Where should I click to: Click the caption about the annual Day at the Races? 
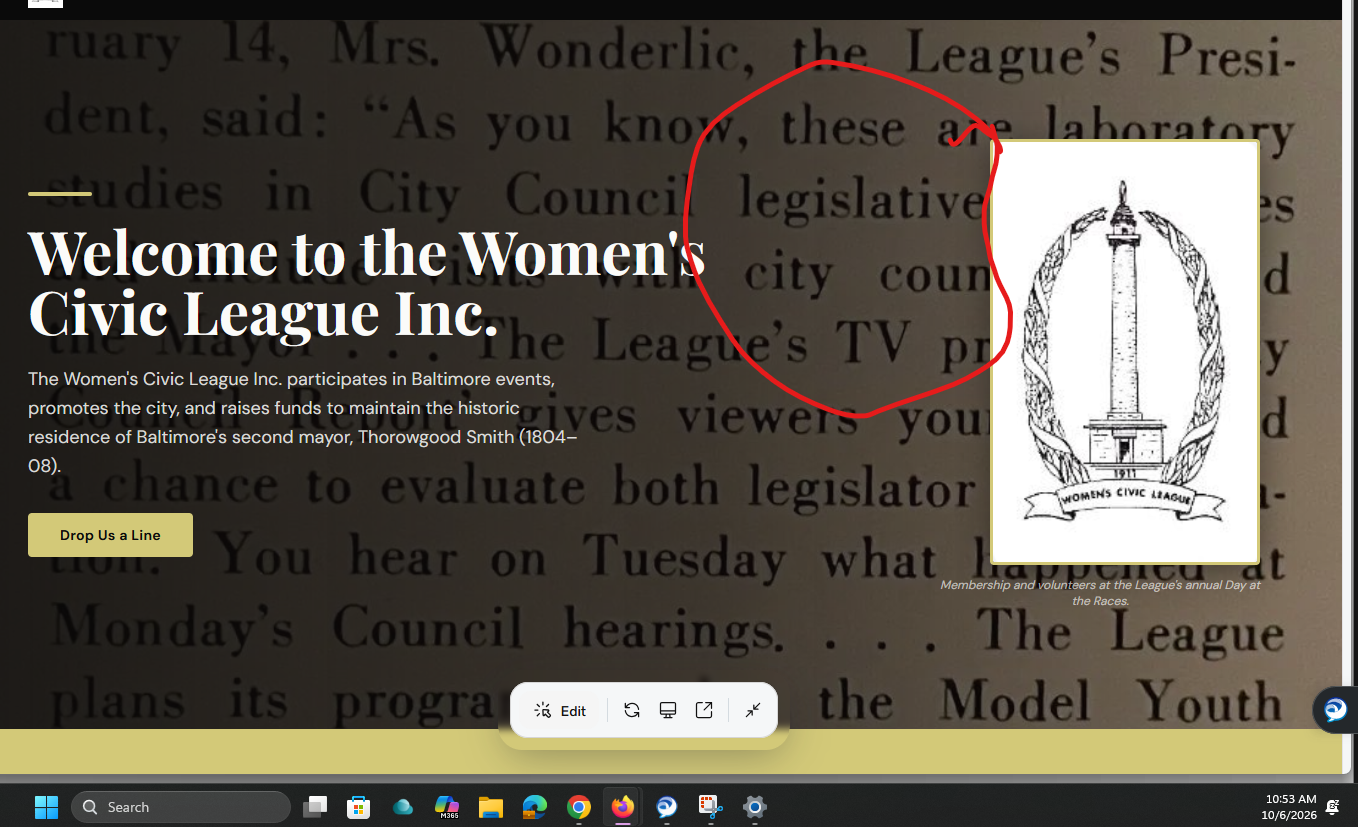[1100, 593]
